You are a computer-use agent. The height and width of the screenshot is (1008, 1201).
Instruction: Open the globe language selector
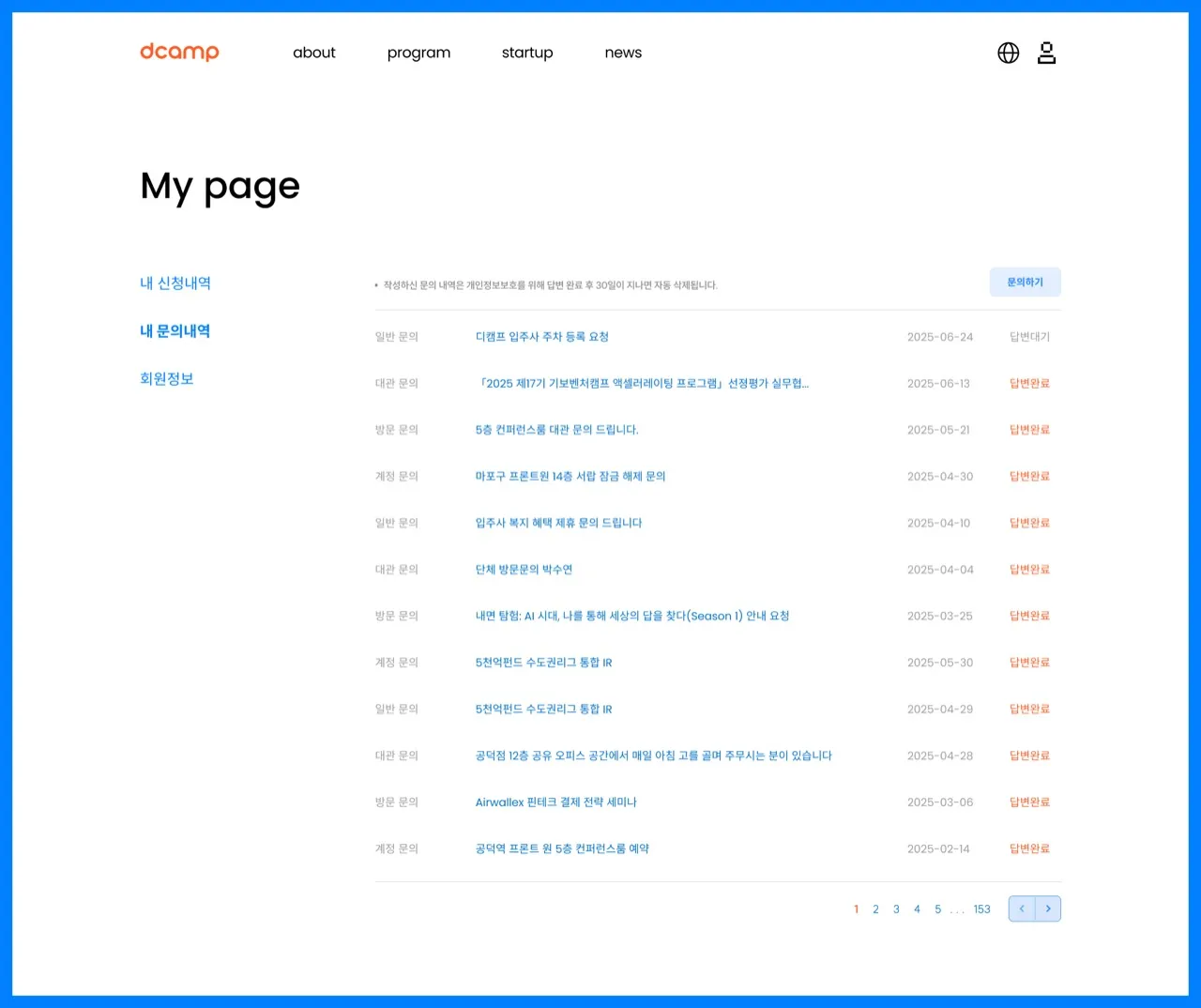pyautogui.click(x=1008, y=53)
